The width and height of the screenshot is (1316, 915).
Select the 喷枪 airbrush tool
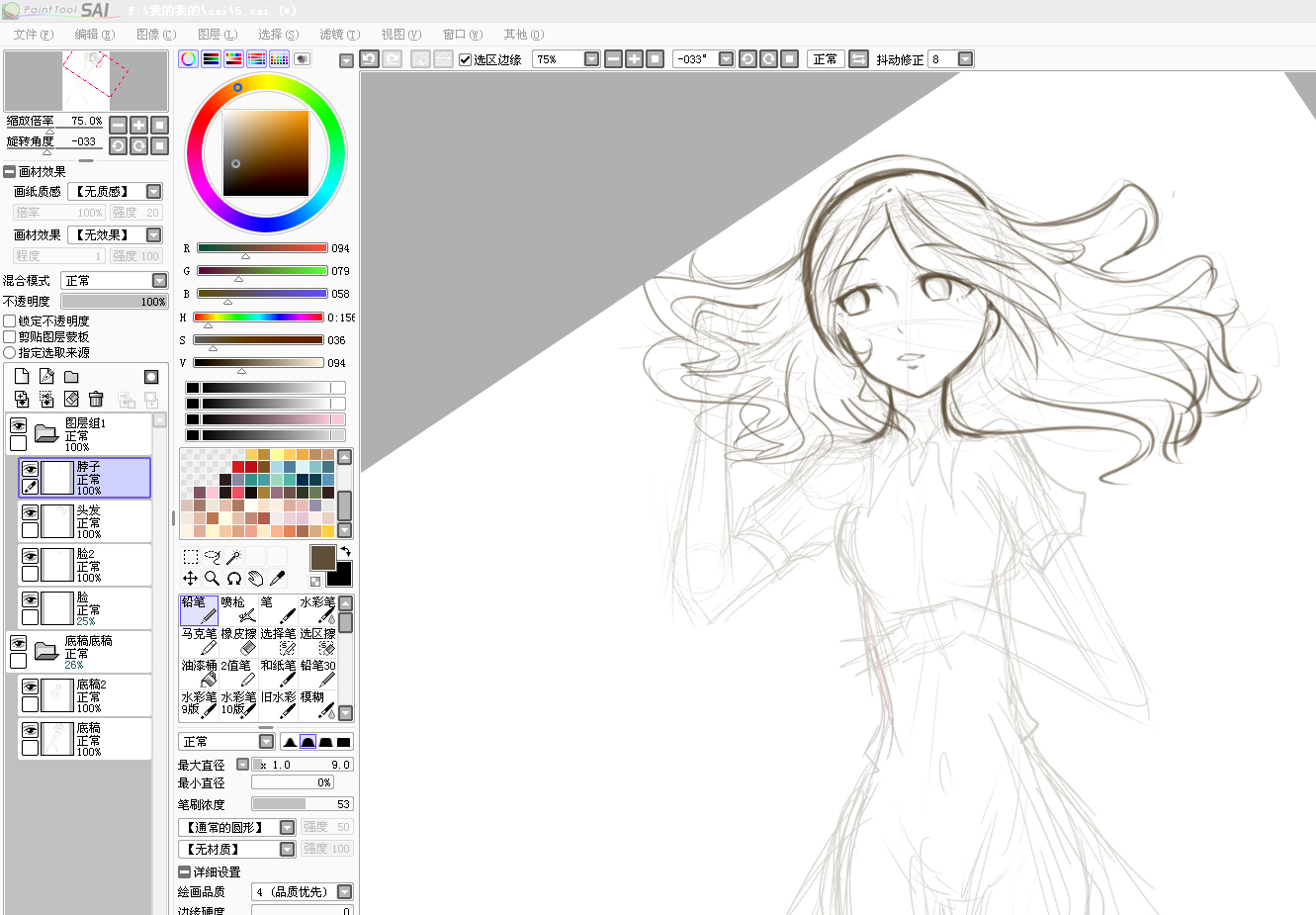(x=238, y=609)
